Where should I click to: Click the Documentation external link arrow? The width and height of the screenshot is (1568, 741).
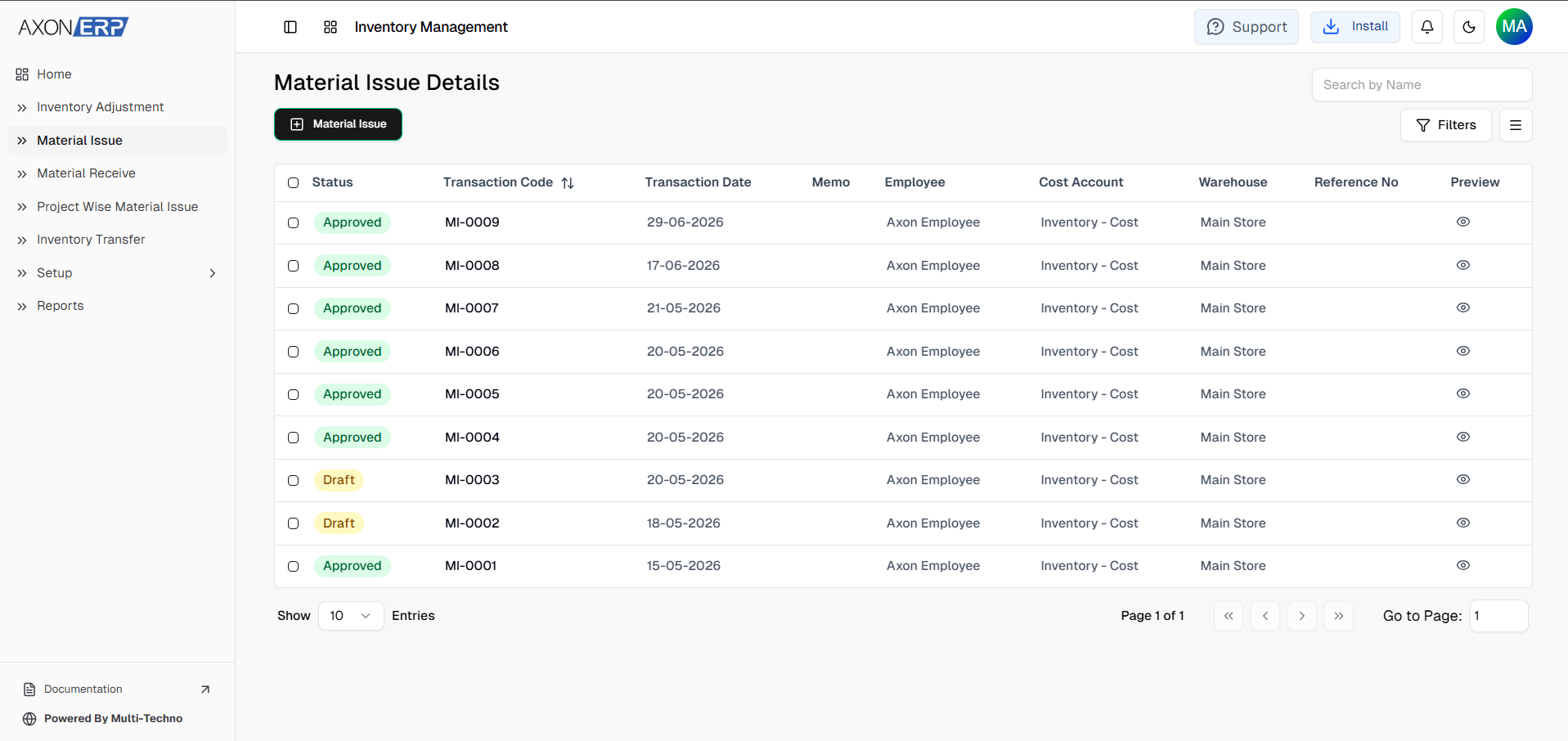pos(205,689)
